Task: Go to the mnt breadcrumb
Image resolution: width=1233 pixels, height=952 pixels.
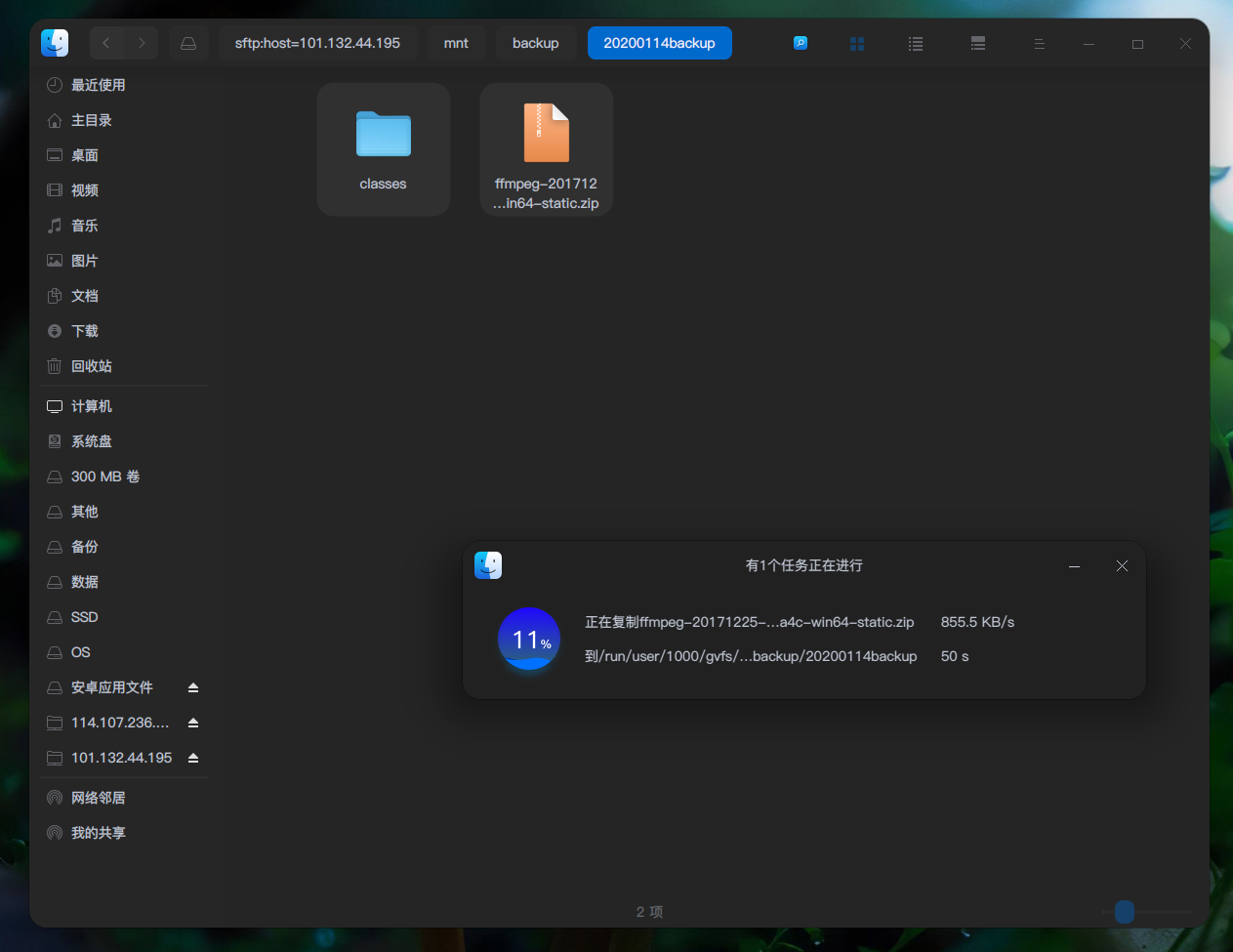Action: pyautogui.click(x=456, y=43)
